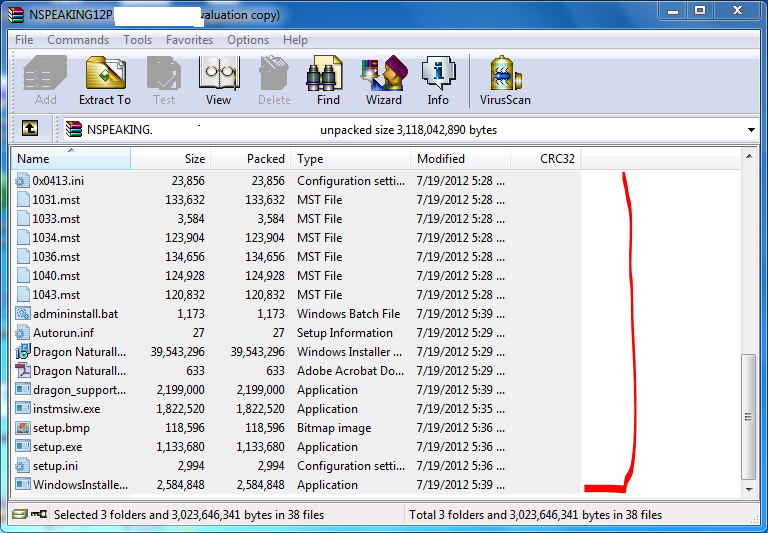Viewport: 768px width, 533px height.
Task: Click the 1031.mst file icon
Action: [x=23, y=200]
